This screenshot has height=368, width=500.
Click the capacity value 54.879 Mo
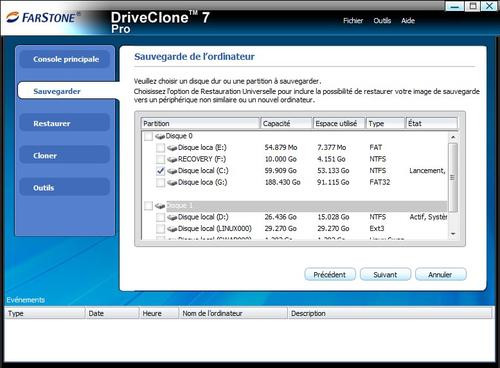pyautogui.click(x=281, y=148)
